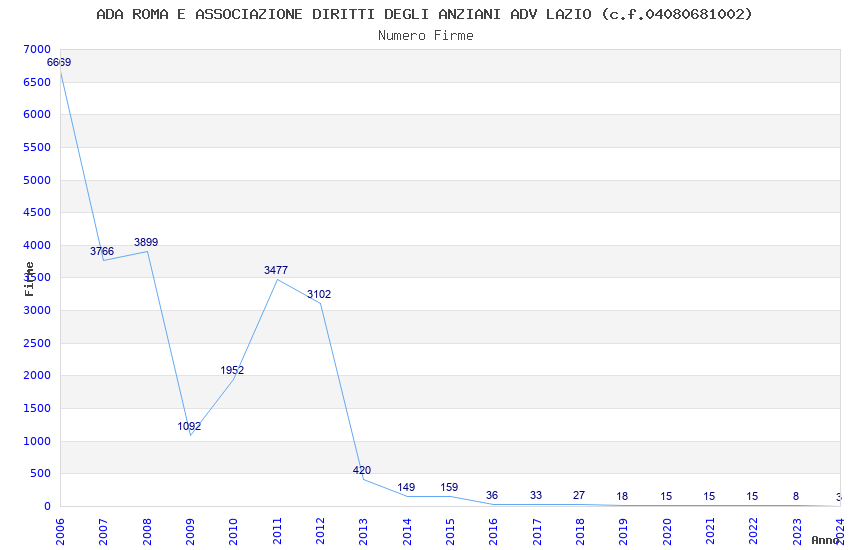Click the Numero Firme subtitle

tap(426, 36)
